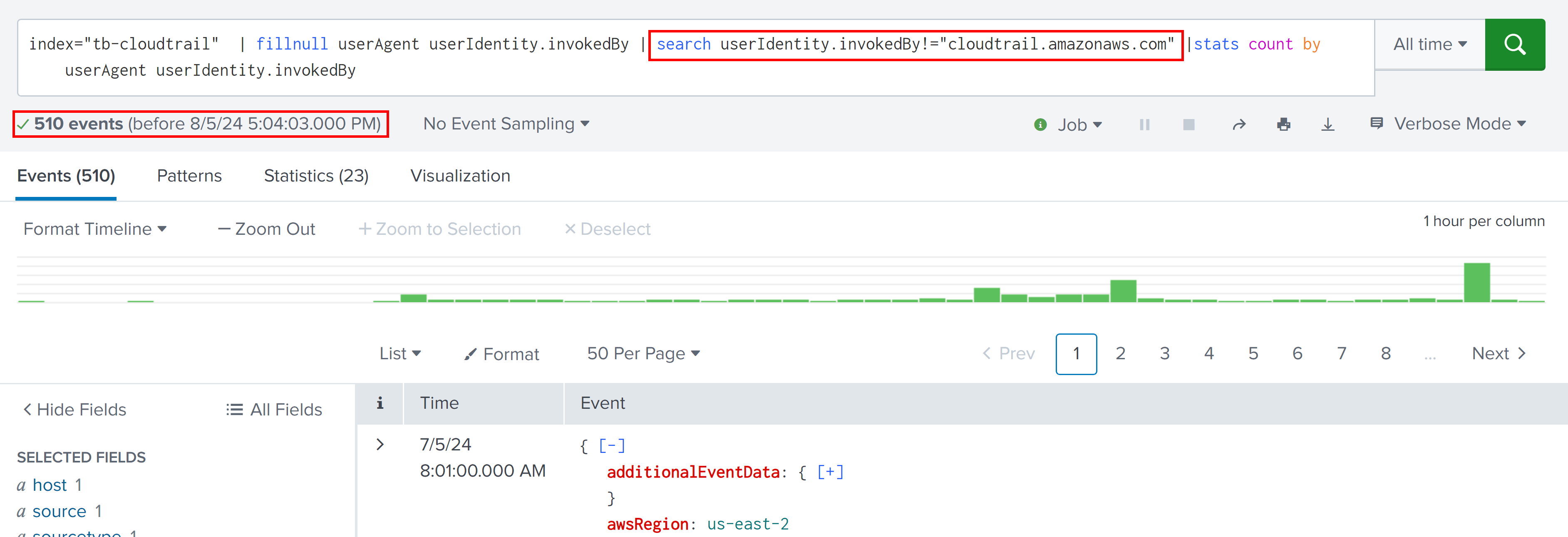Click the share job arrow icon
Image resolution: width=1568 pixels, height=537 pixels.
coord(1239,125)
